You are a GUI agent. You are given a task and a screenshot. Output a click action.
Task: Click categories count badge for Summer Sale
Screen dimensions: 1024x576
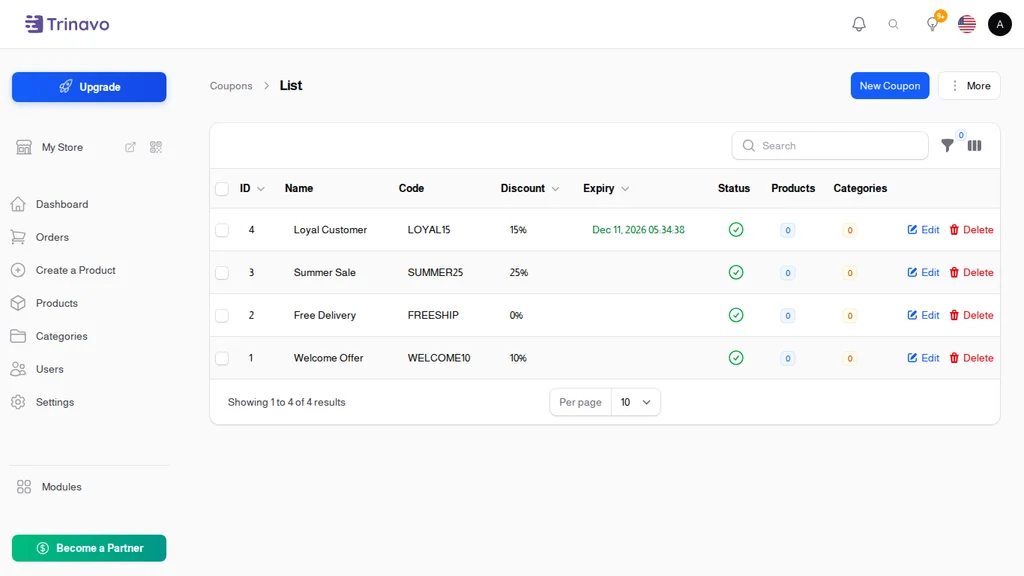(850, 273)
